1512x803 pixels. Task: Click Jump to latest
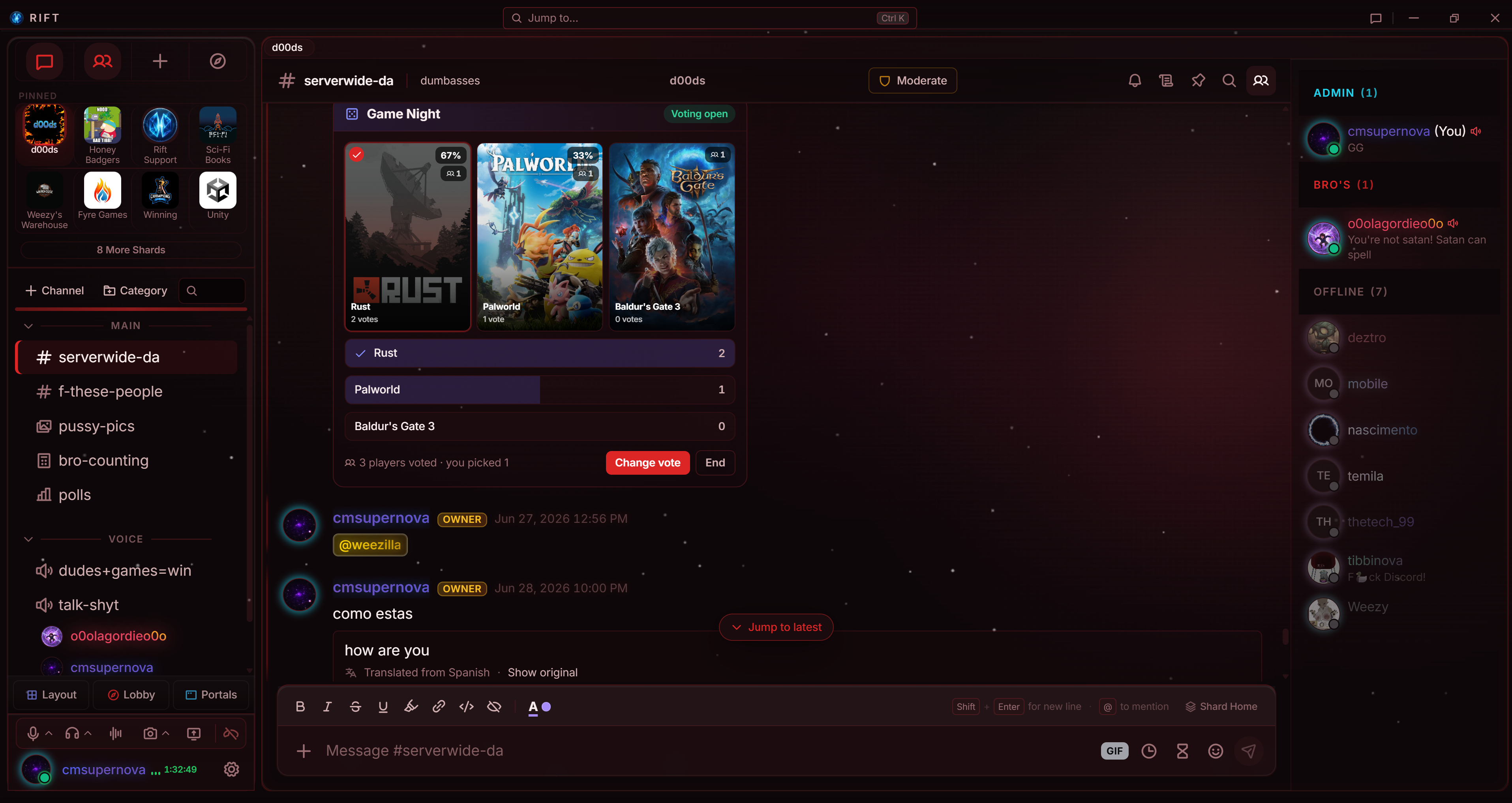[776, 627]
